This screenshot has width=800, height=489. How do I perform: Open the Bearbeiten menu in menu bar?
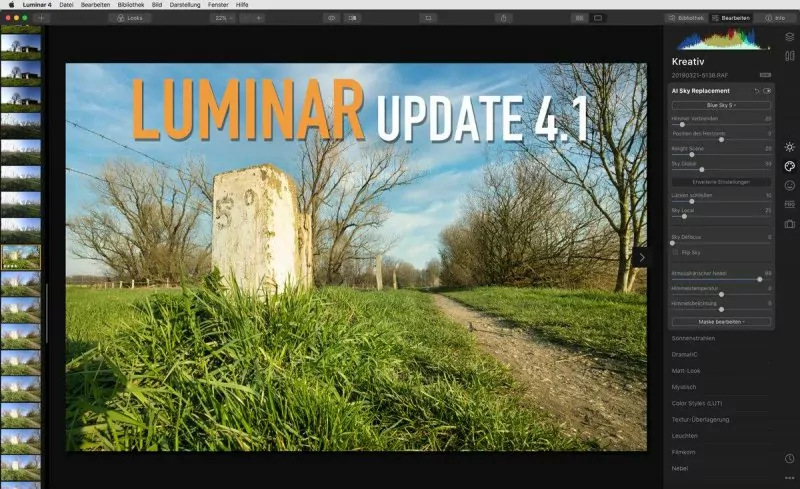(x=95, y=5)
